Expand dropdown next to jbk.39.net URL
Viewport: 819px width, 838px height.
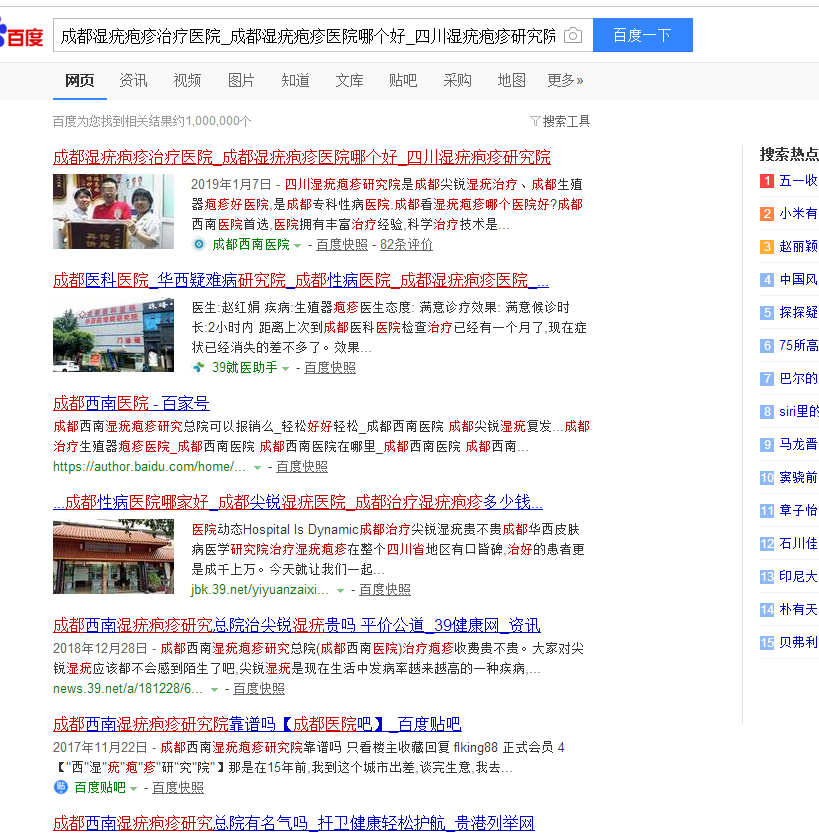click(x=340, y=591)
